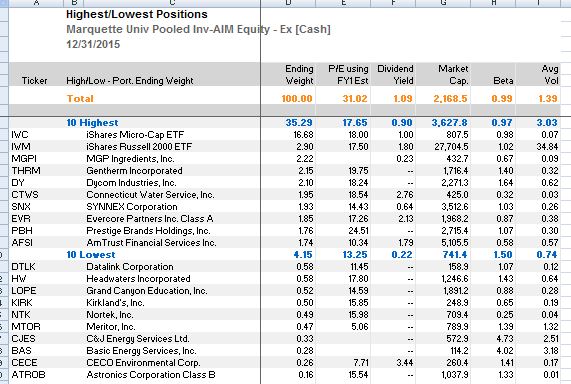Viewport: 571px width, 384px height.
Task: Click 'Datalink Corporation' cell
Action: tap(130, 267)
